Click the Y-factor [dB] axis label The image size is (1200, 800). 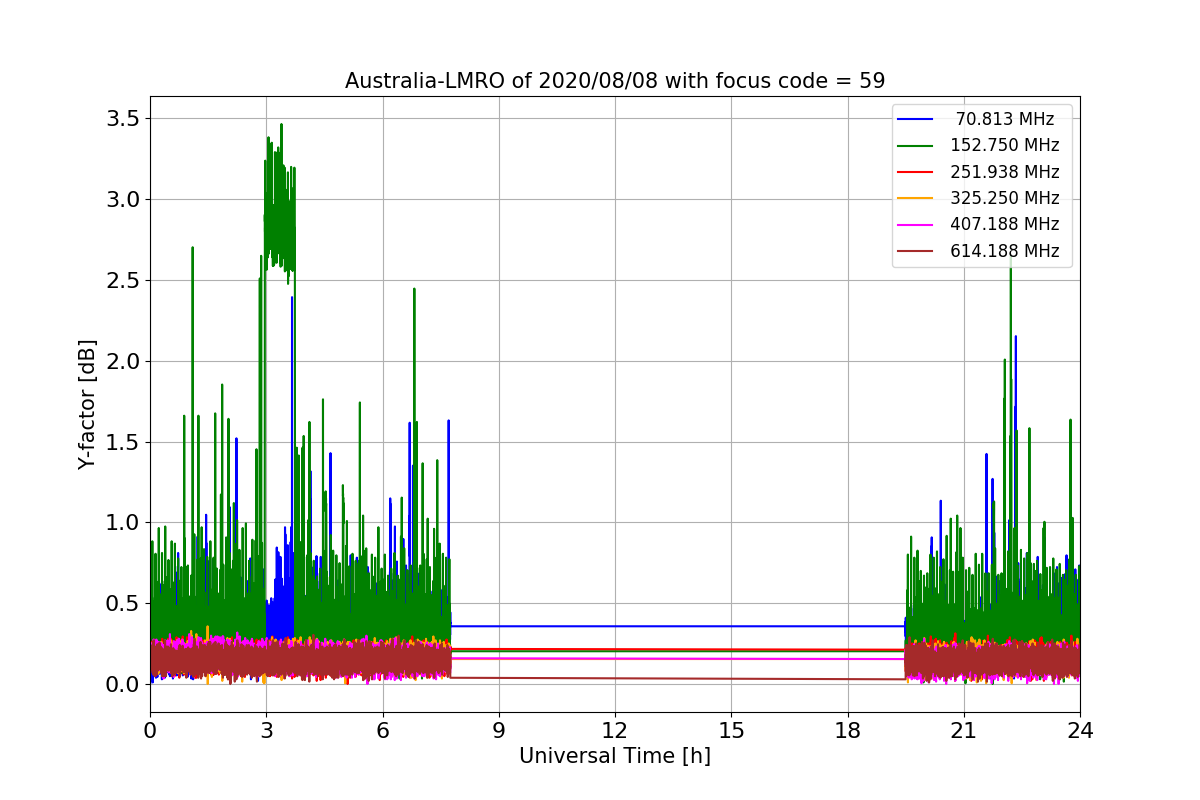(x=88, y=404)
